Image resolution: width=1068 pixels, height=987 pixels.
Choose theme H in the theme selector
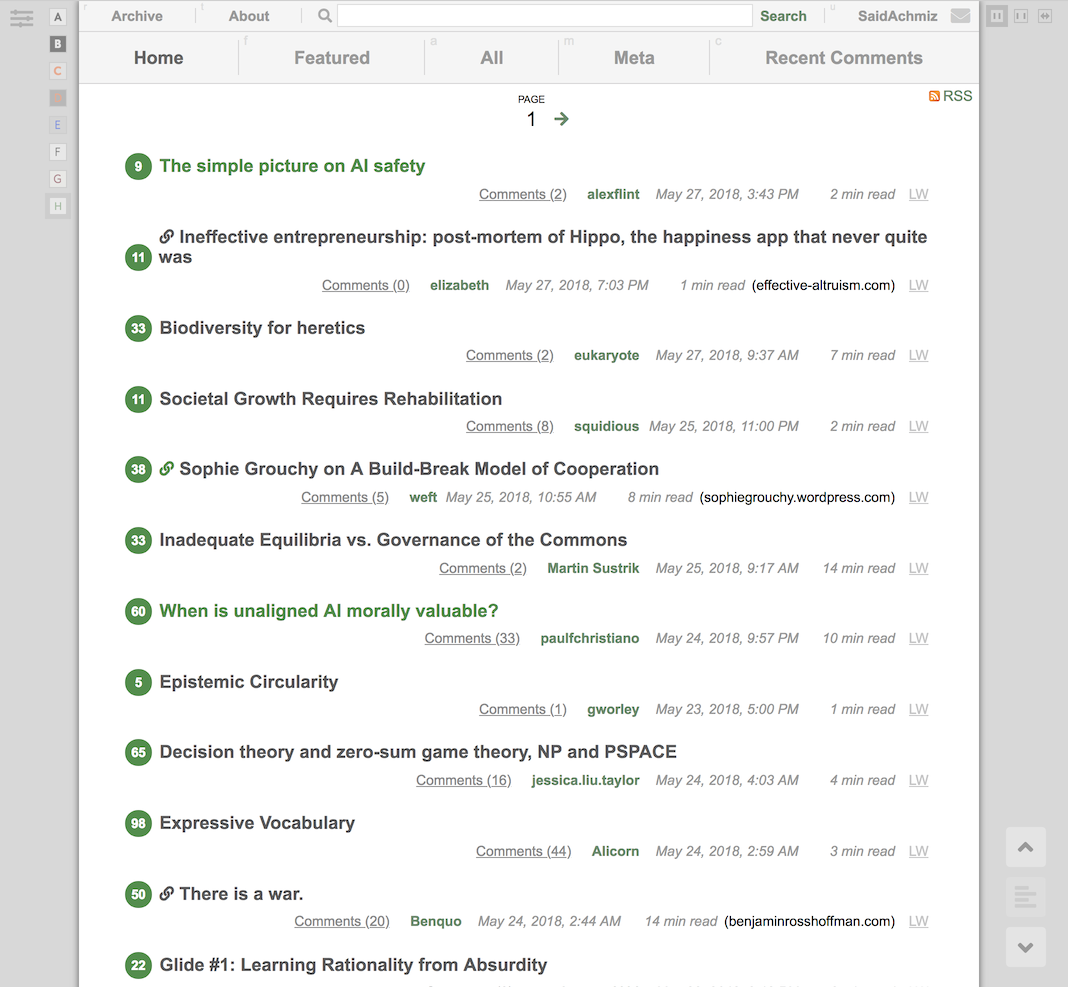coord(58,206)
